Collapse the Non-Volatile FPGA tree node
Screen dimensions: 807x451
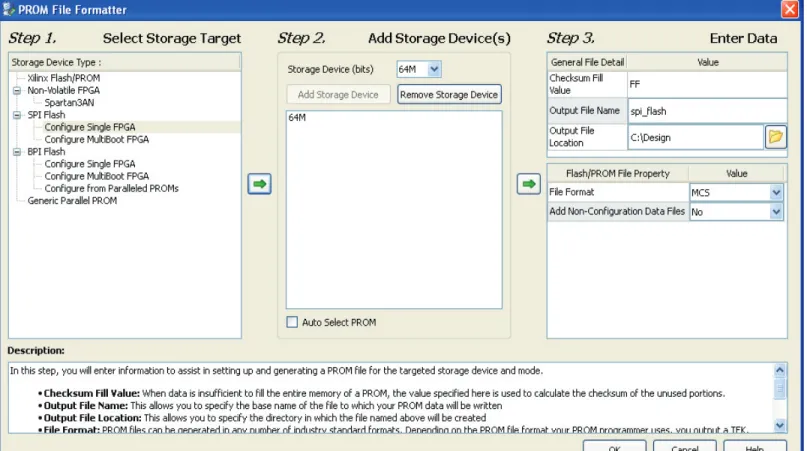(x=17, y=91)
